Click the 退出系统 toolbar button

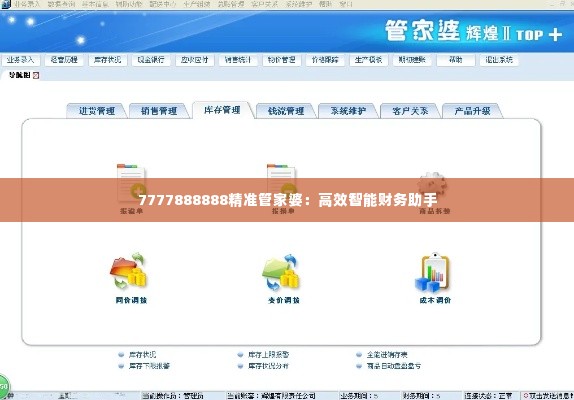(x=499, y=60)
